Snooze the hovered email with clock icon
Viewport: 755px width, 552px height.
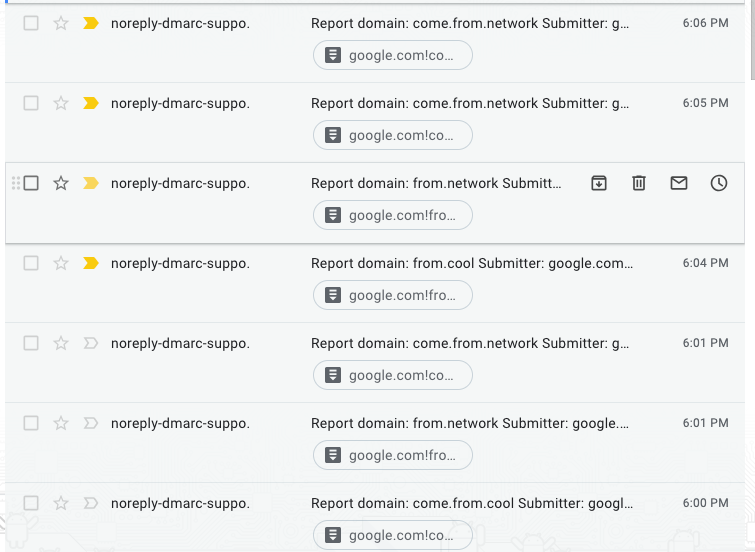(x=719, y=183)
